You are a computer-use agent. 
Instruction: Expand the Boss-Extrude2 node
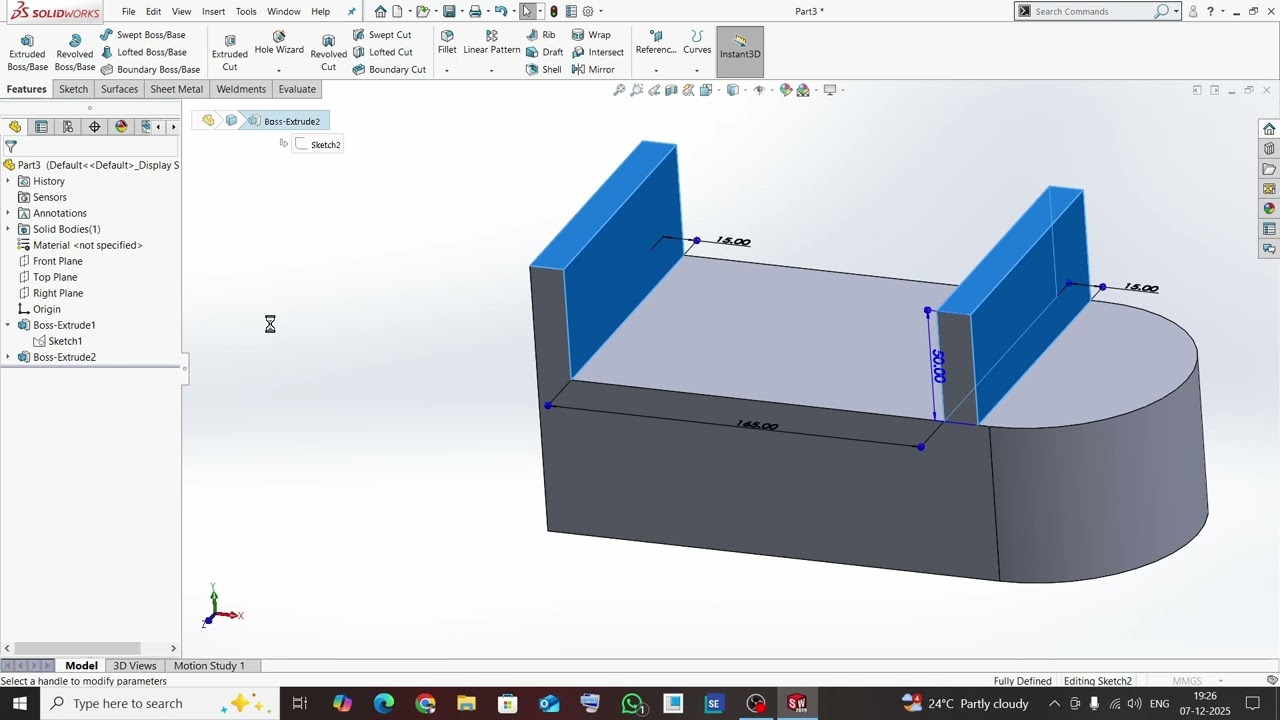pos(8,357)
